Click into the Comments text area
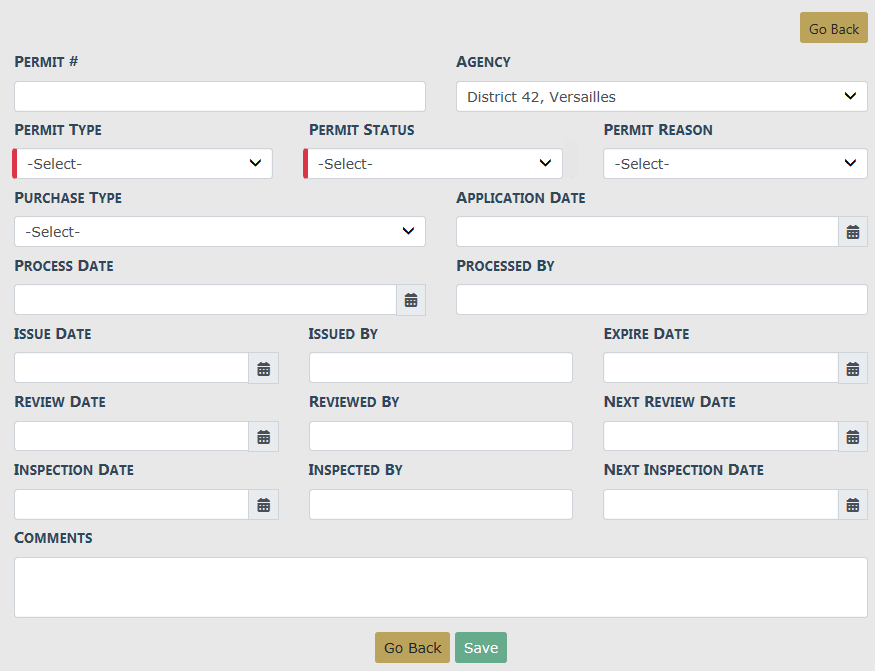 click(440, 587)
